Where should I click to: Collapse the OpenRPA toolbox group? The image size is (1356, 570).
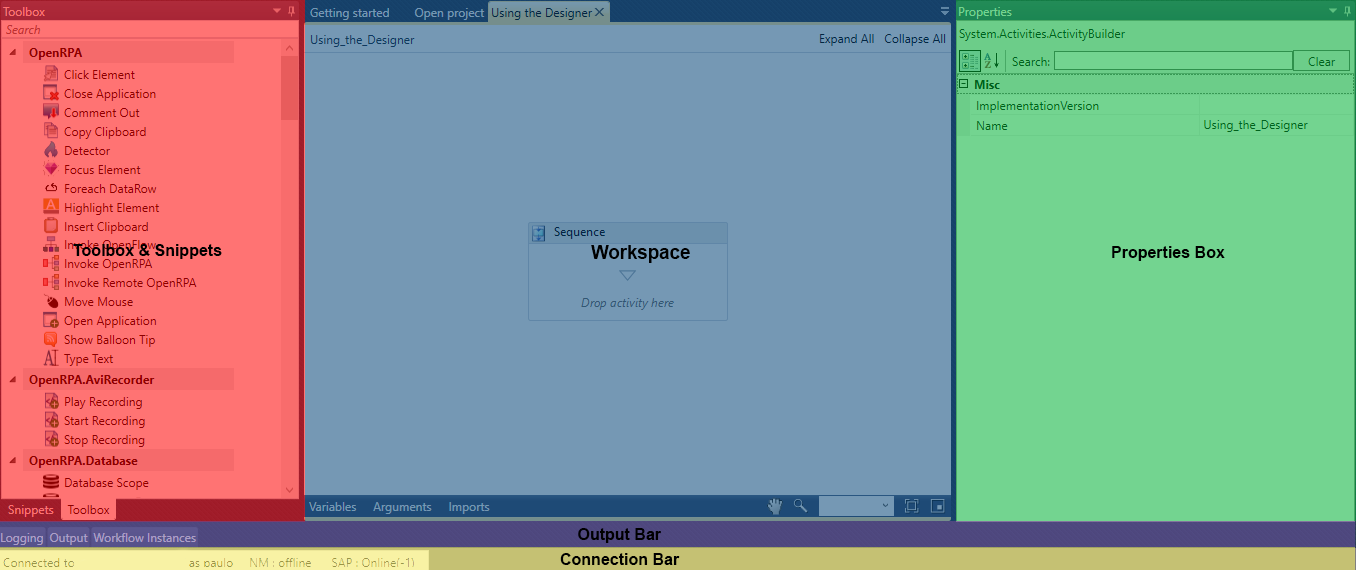click(12, 52)
